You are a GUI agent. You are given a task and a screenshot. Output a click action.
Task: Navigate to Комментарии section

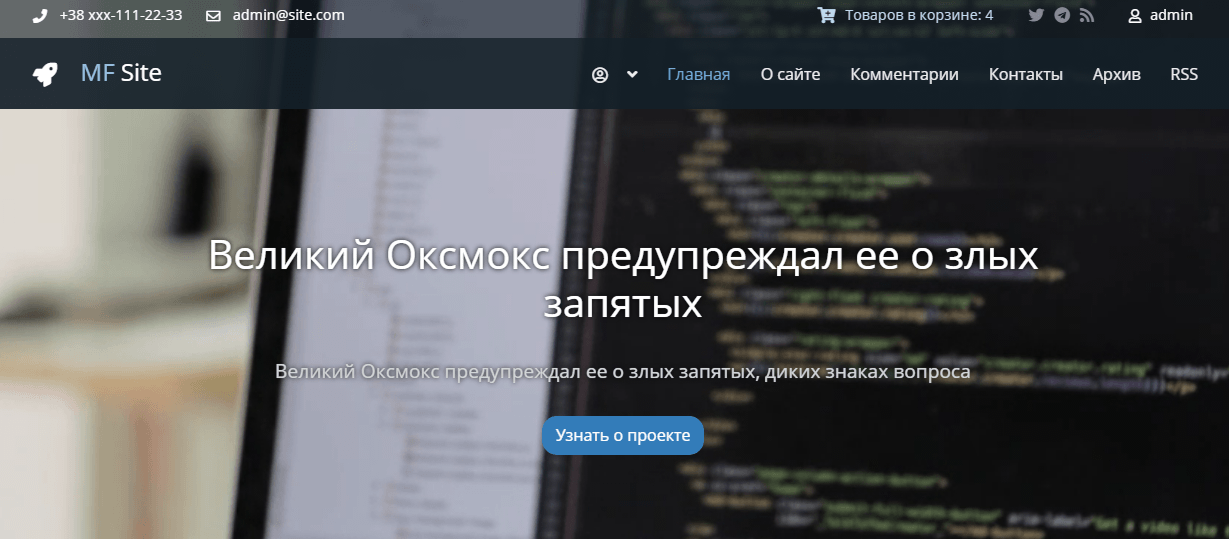click(x=904, y=74)
